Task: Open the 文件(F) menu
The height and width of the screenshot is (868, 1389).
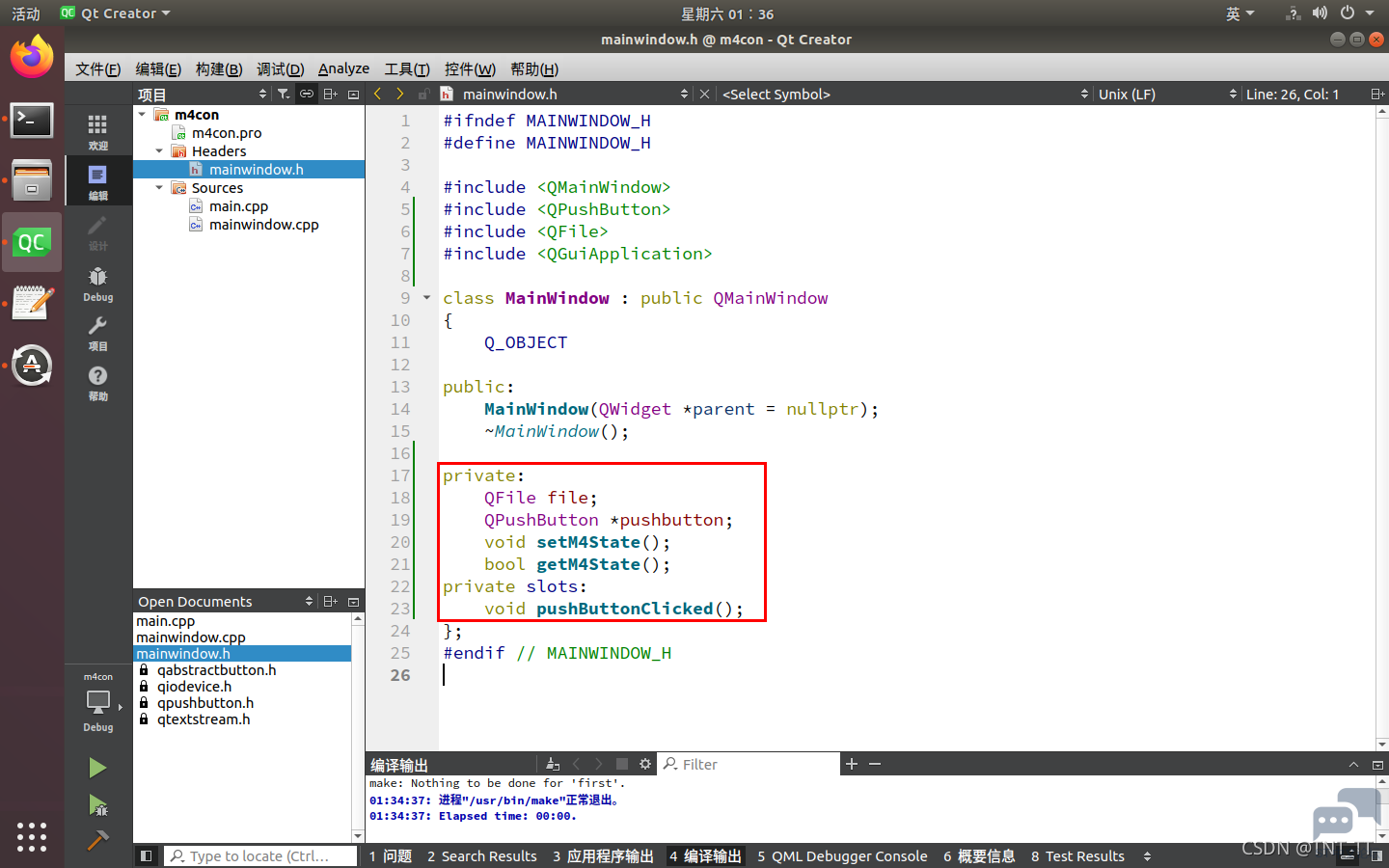Action: [97, 68]
